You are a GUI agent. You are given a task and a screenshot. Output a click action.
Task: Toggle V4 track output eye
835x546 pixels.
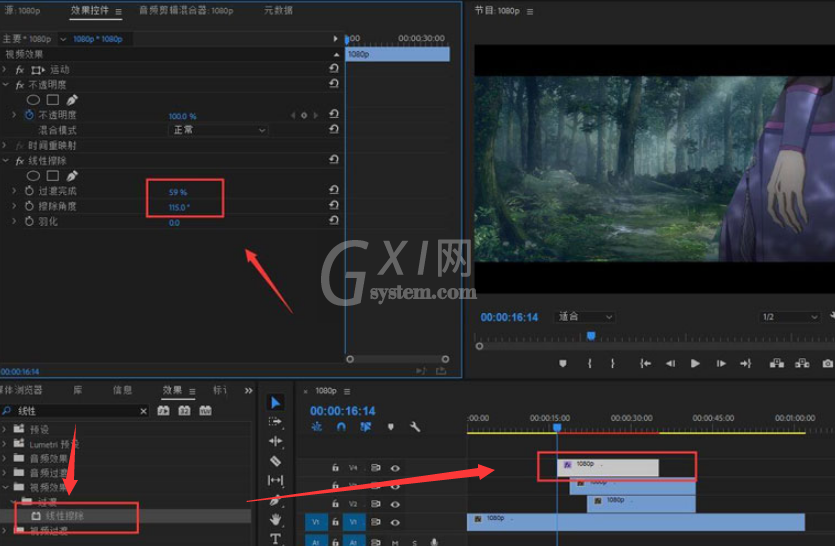click(395, 468)
